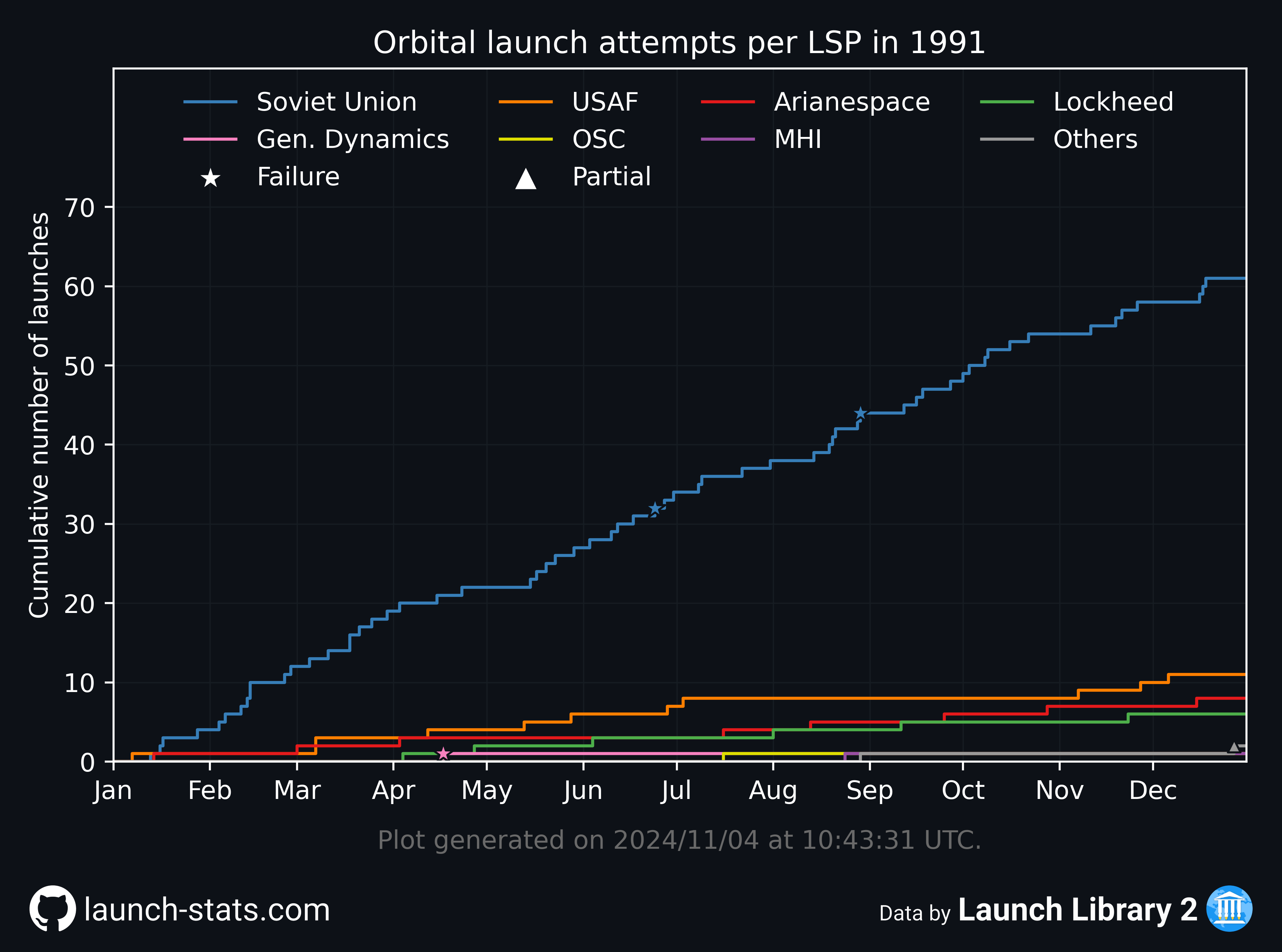The height and width of the screenshot is (952, 1282).
Task: Click the "Jul" x-axis tick label
Action: [677, 791]
